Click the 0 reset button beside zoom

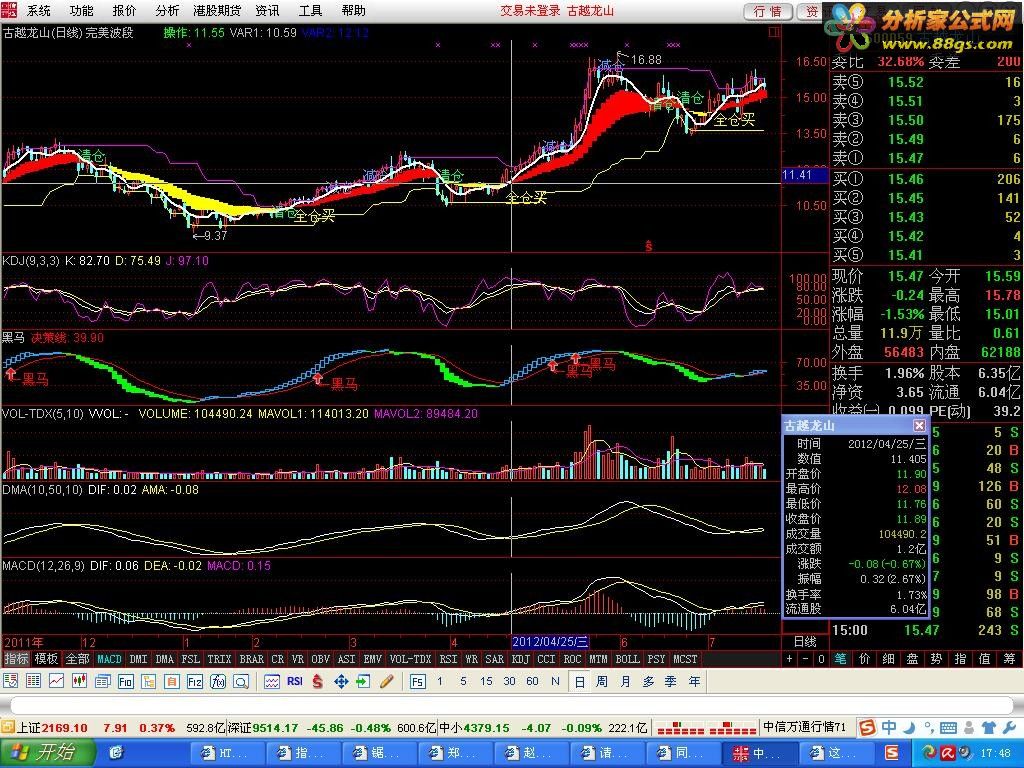(821, 659)
